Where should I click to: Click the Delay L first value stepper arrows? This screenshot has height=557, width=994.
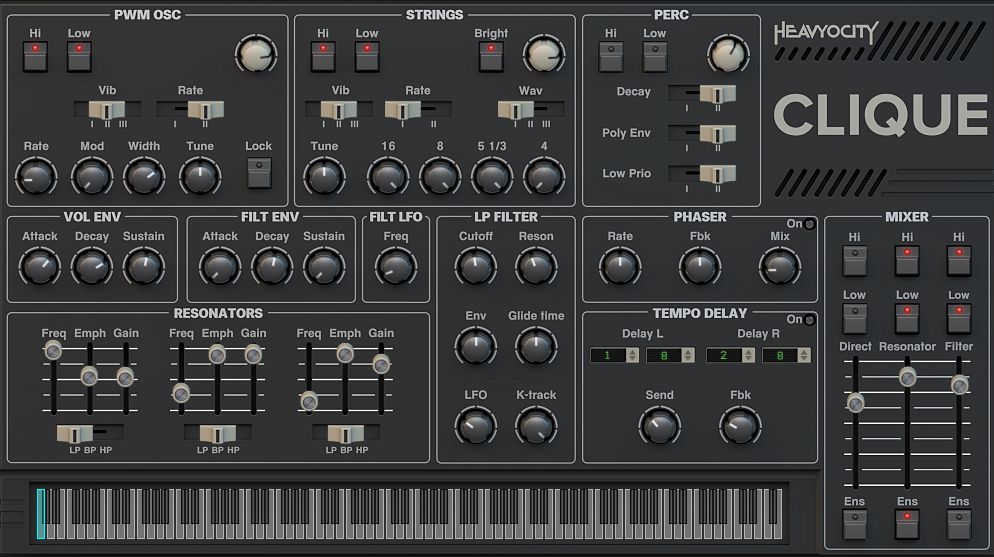(632, 355)
